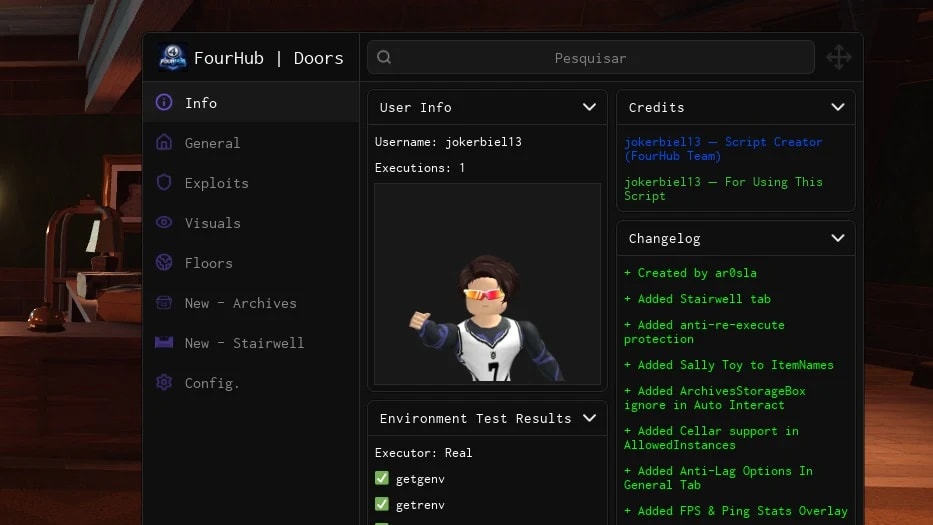Click jokerbiel13 For Using This Script credit
933x525 pixels.
(723, 189)
